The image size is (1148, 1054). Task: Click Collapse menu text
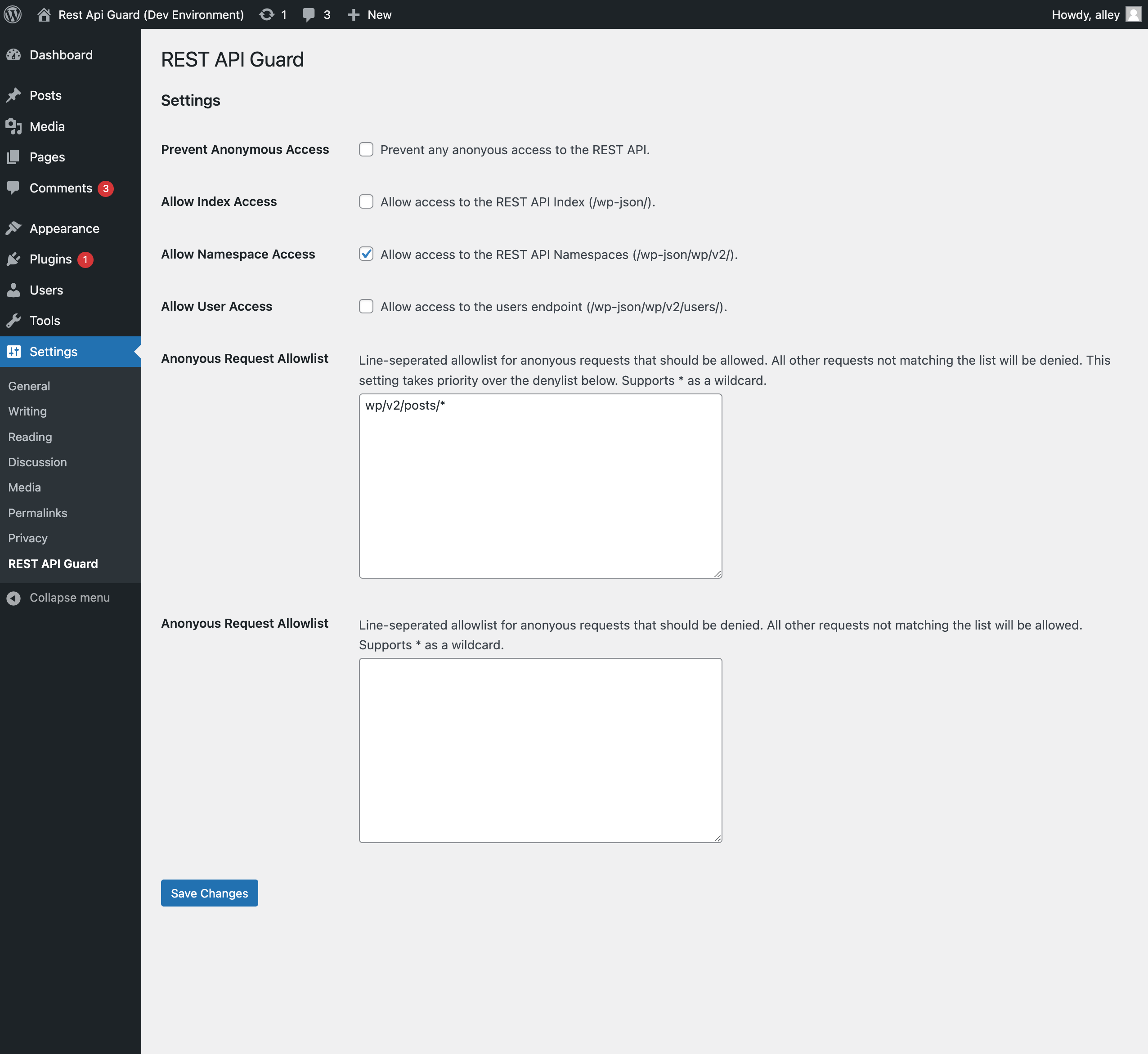(70, 598)
